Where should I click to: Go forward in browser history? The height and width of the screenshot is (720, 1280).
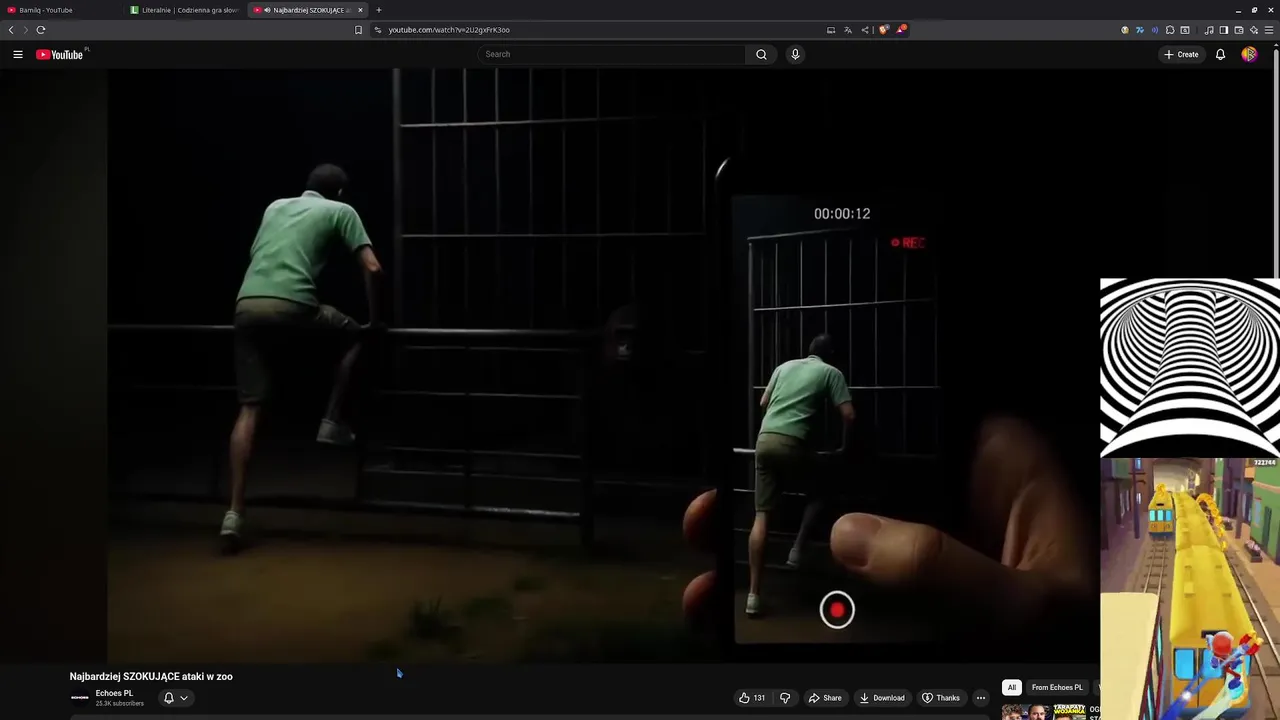(x=26, y=30)
